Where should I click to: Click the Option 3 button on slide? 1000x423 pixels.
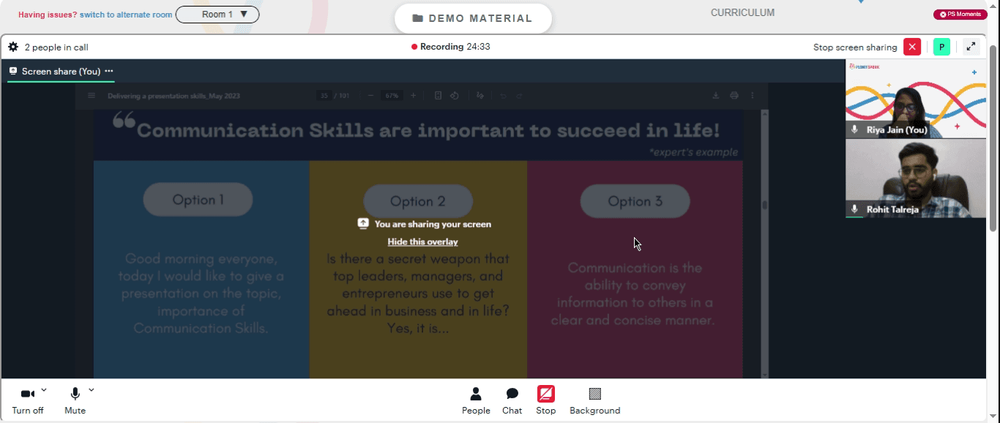pos(635,201)
